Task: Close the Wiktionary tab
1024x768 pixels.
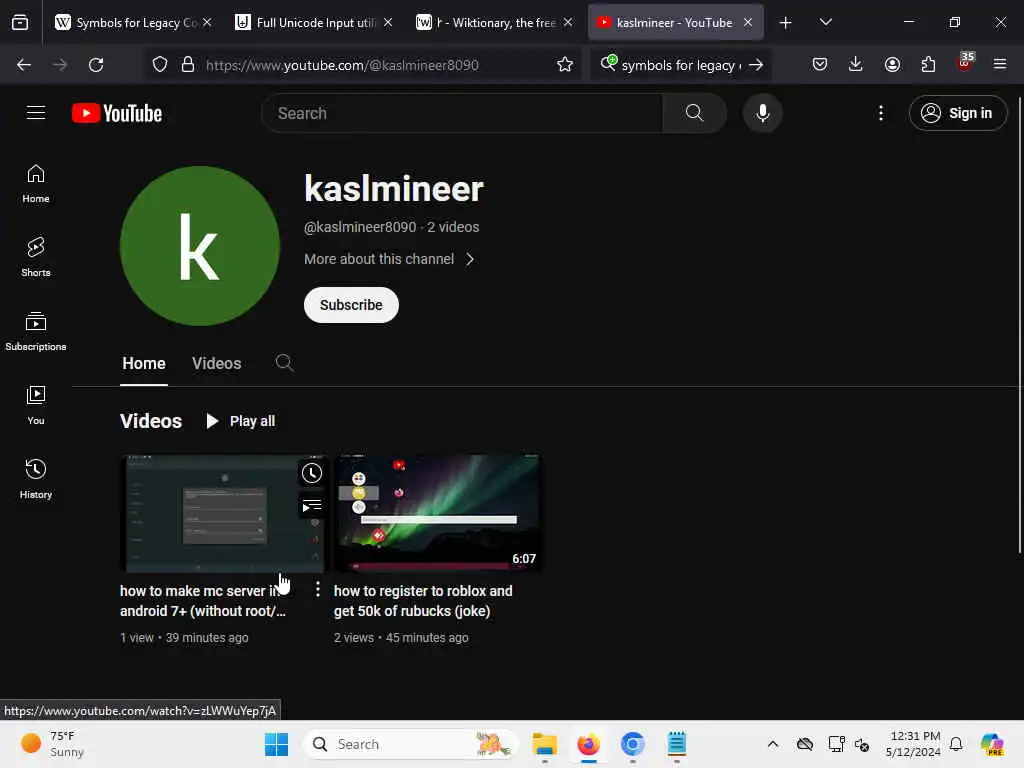Action: coord(568,23)
